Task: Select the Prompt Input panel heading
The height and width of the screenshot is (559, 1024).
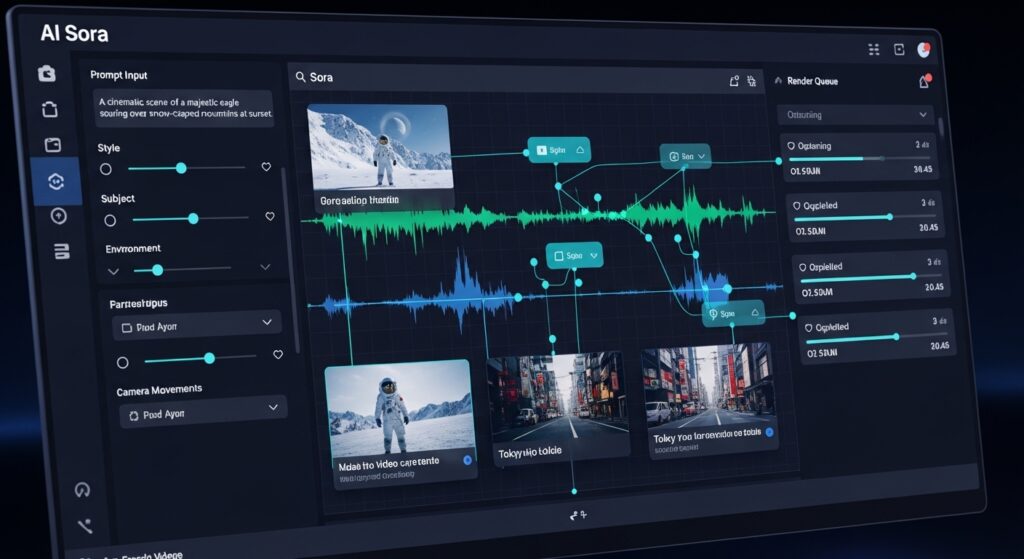Action: [119, 75]
